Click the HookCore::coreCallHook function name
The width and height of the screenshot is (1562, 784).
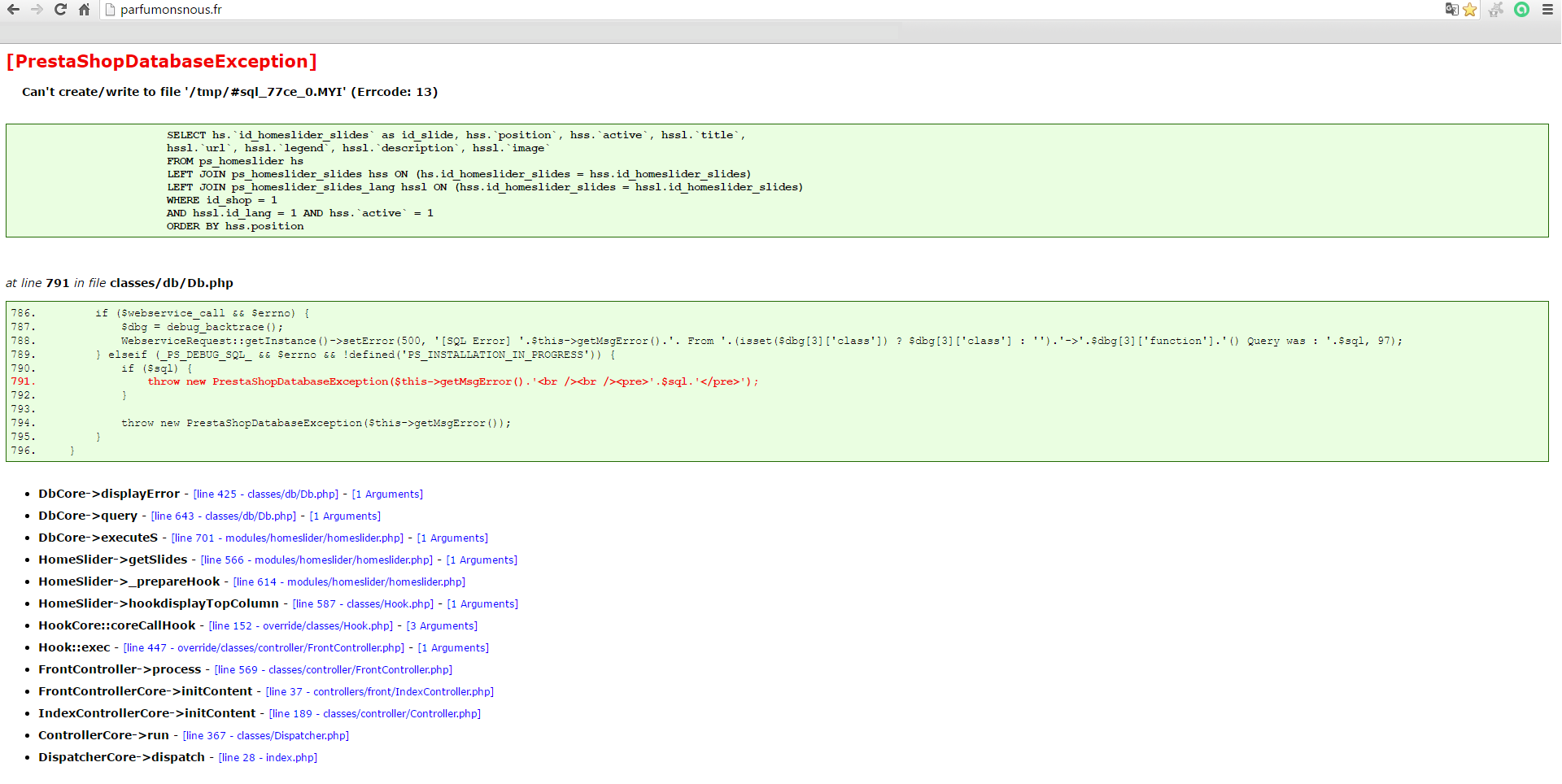tap(117, 625)
